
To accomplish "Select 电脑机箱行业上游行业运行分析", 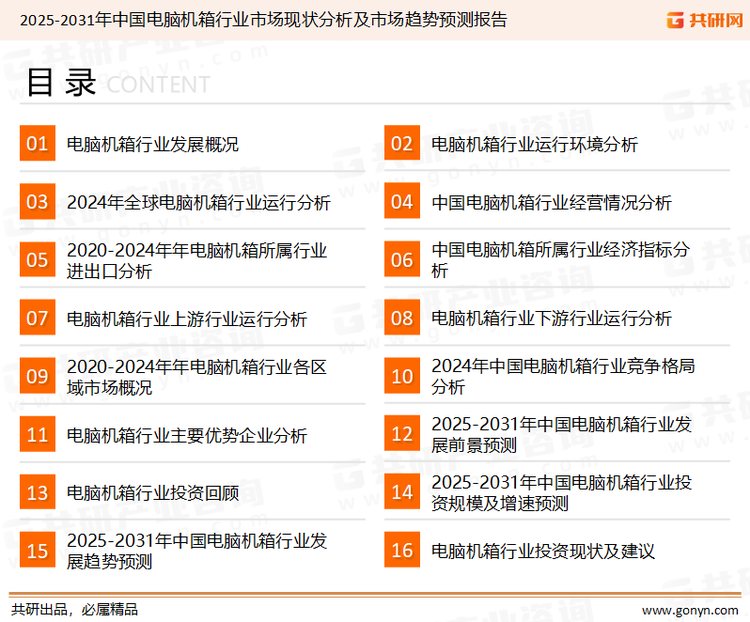I will 187,319.
